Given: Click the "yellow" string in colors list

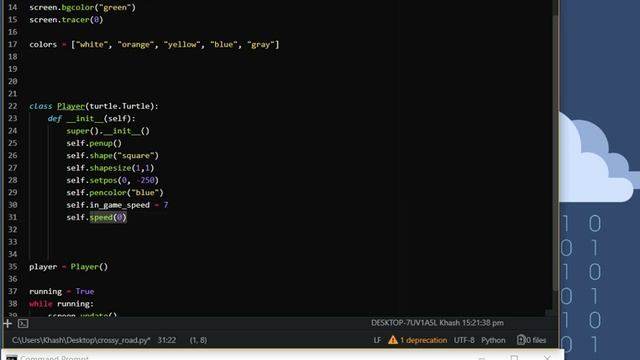Looking at the screenshot, I should pos(182,44).
